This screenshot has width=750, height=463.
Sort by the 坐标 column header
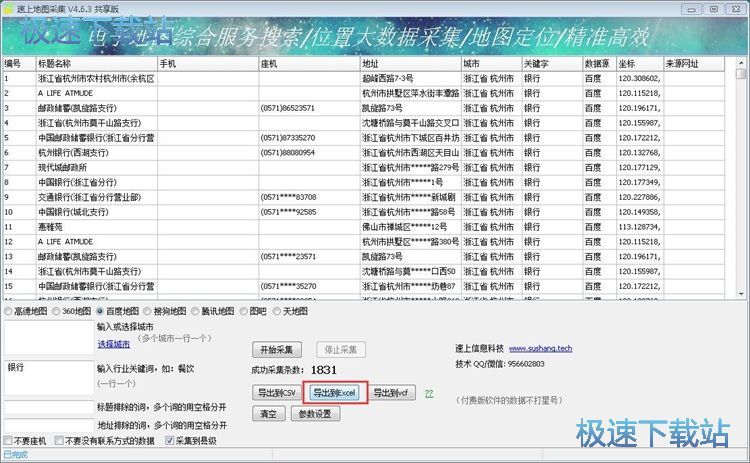[x=640, y=64]
